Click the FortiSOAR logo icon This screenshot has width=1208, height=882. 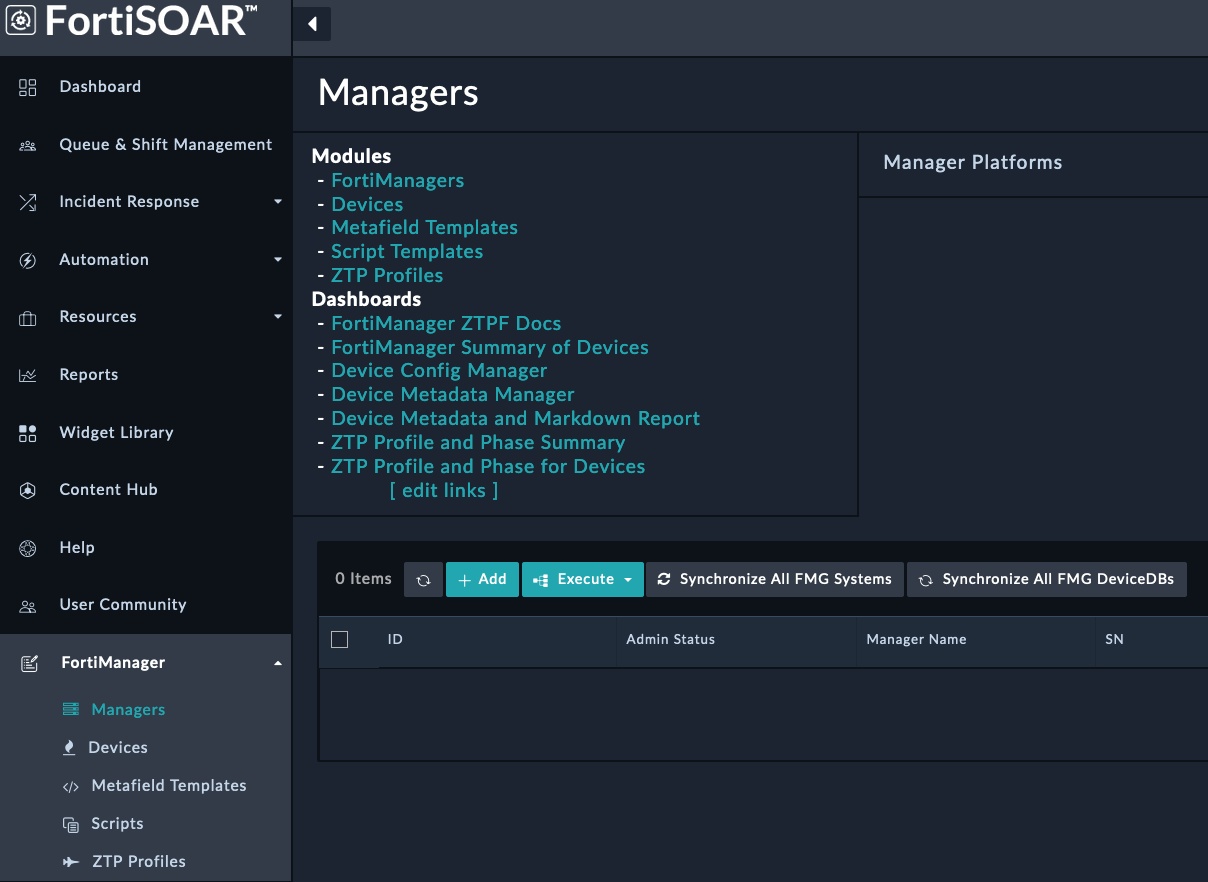pyautogui.click(x=21, y=21)
